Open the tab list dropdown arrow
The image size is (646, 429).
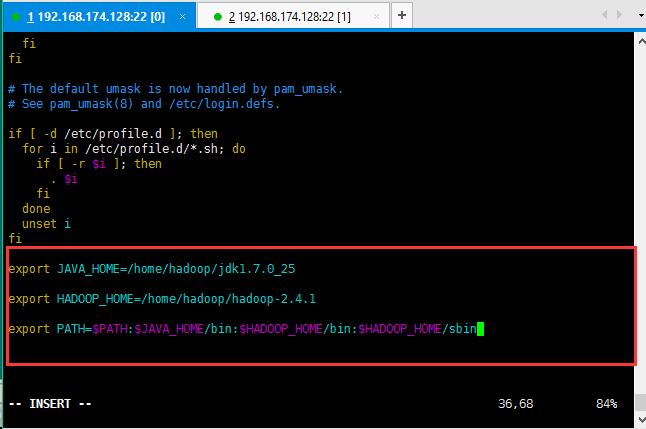[x=641, y=16]
